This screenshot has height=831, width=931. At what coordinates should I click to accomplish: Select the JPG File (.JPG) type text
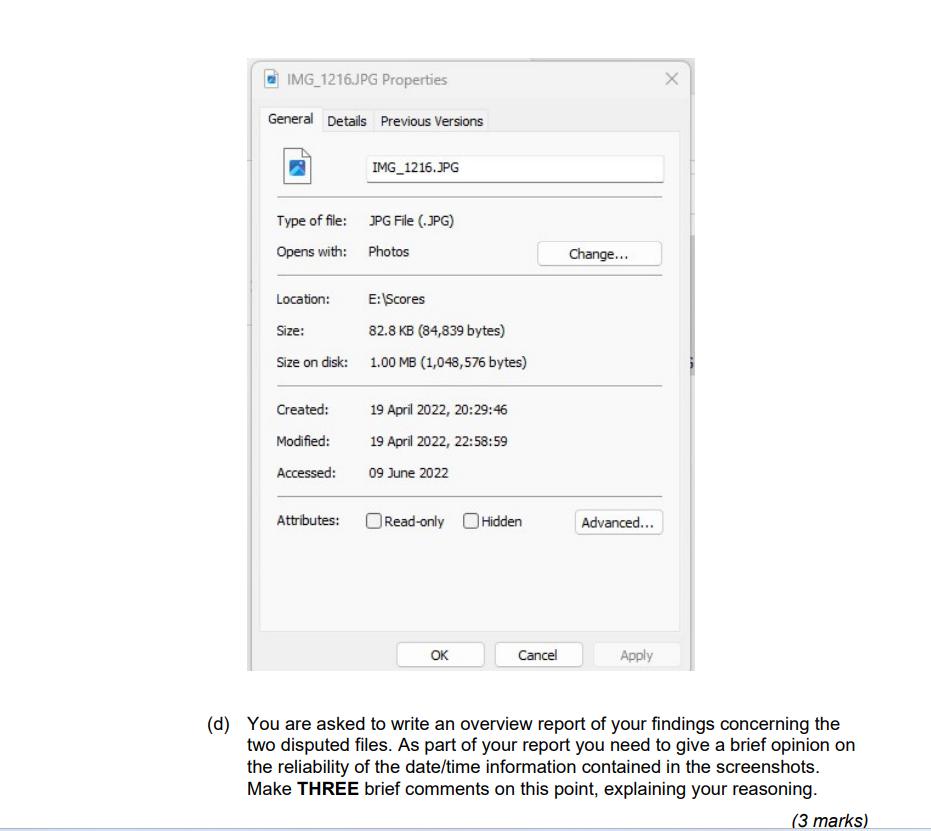click(411, 221)
